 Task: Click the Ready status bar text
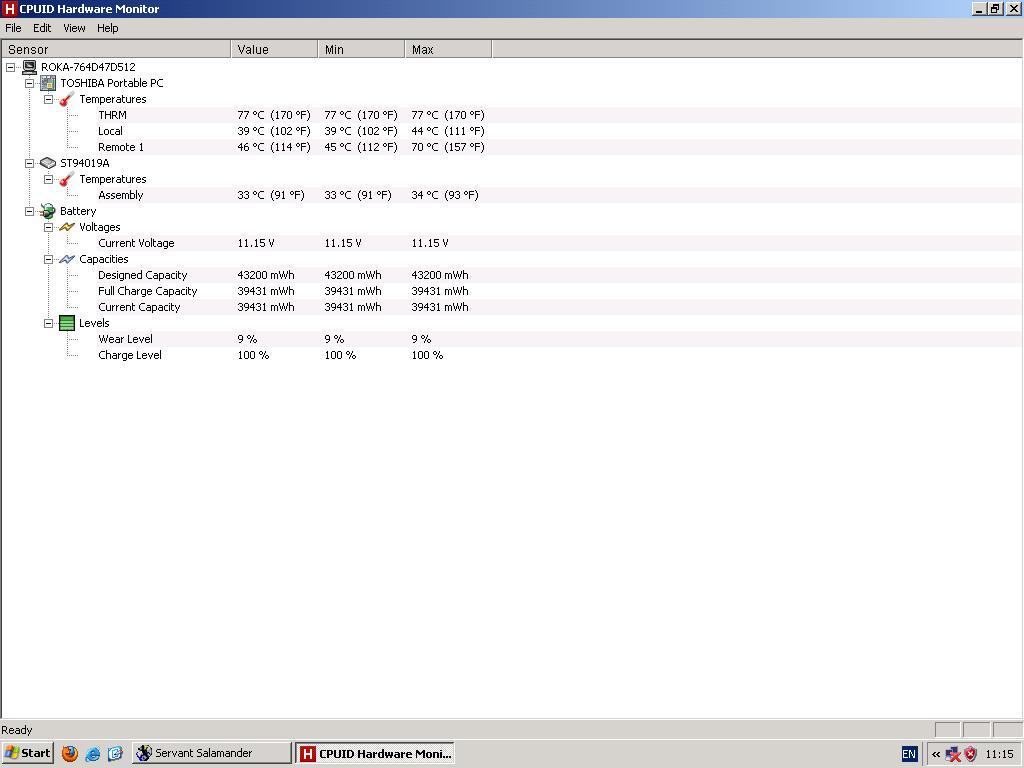[x=16, y=730]
